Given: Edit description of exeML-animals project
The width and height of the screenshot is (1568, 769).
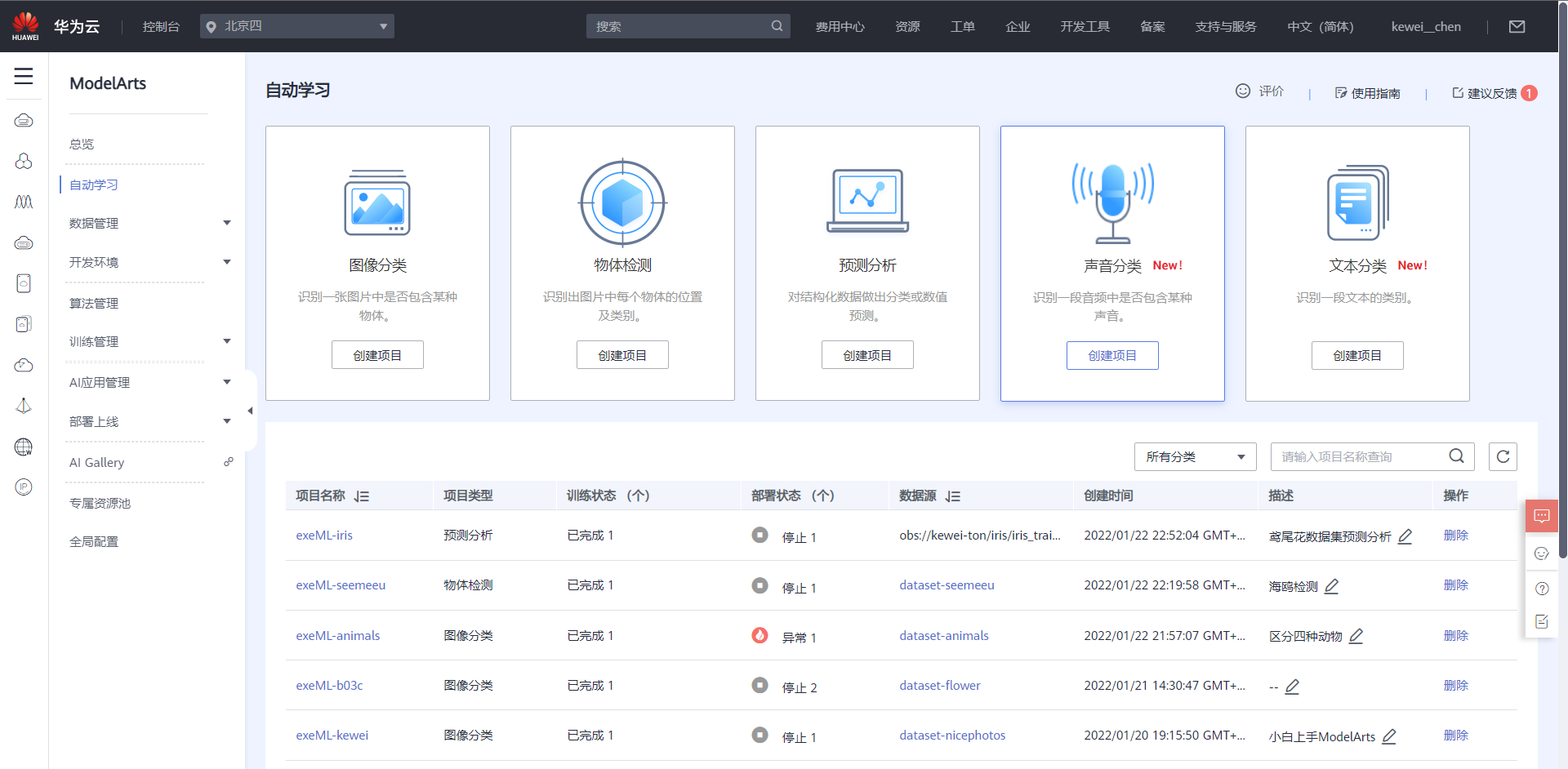Looking at the screenshot, I should (1356, 636).
